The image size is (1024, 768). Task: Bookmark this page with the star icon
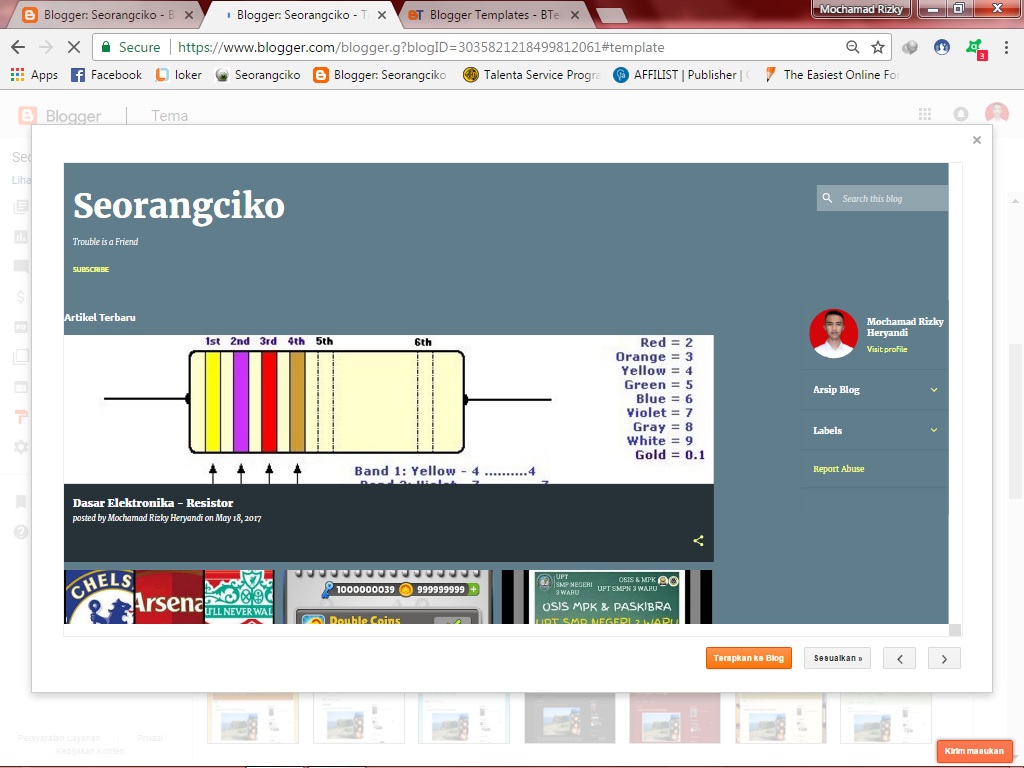pos(878,47)
